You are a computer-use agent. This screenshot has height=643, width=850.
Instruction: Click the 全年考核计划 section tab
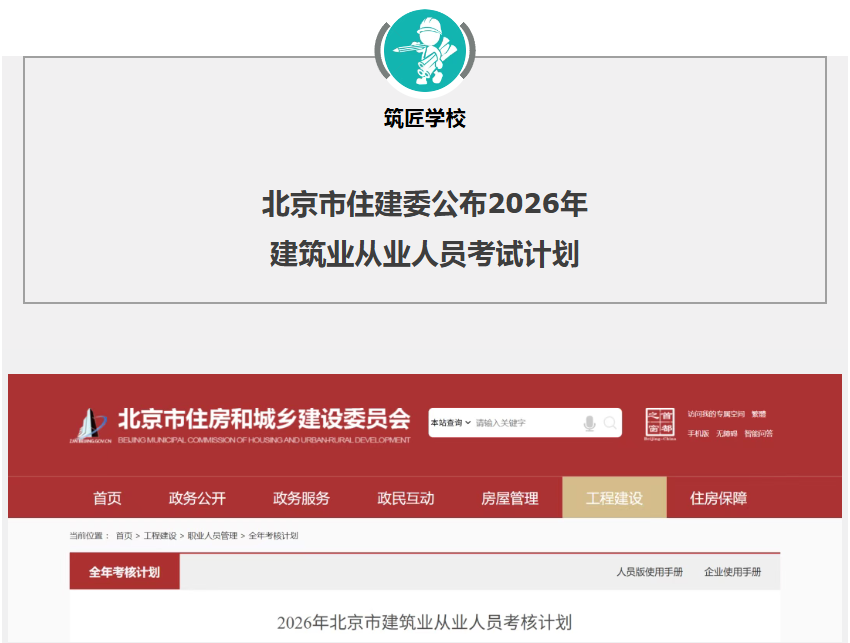click(124, 572)
